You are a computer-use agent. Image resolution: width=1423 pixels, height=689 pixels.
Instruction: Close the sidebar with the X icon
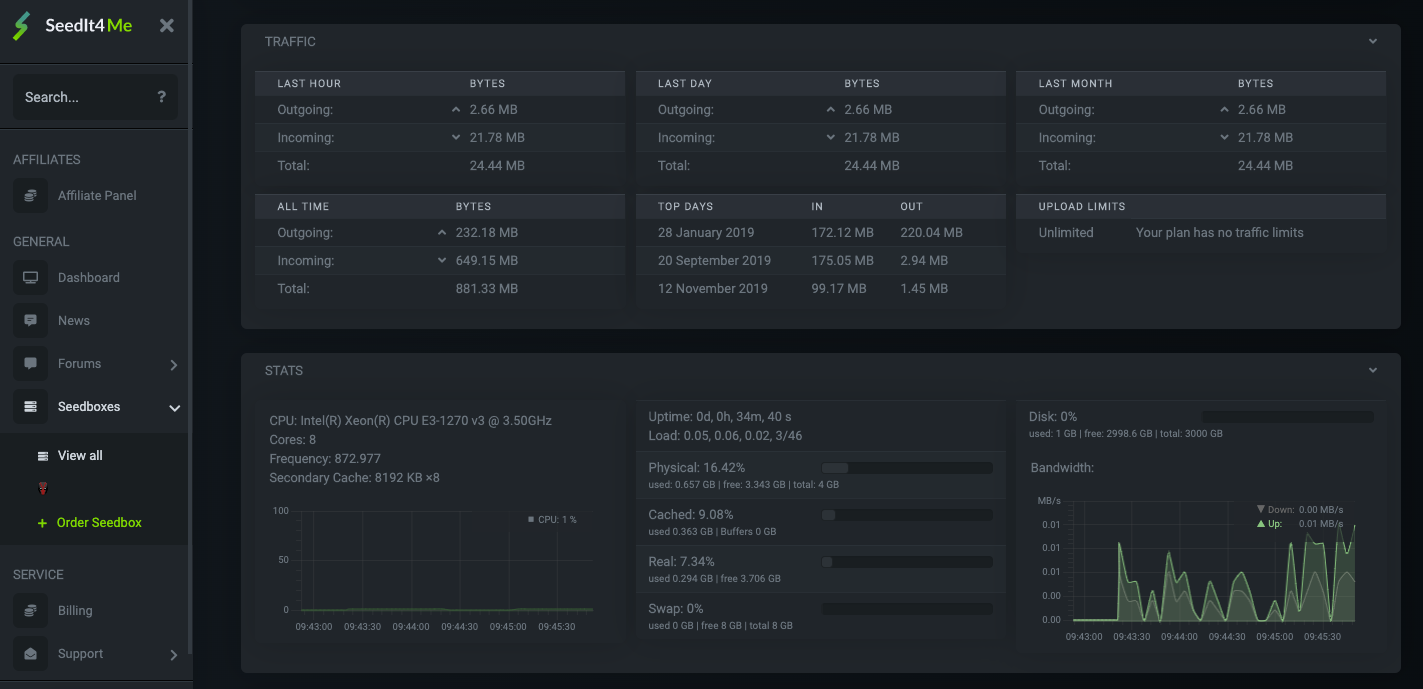[167, 26]
